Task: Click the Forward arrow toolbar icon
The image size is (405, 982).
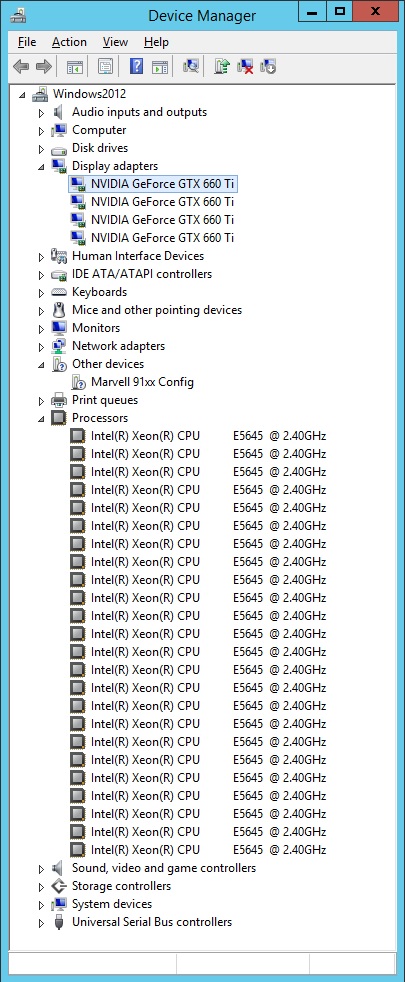Action: click(43, 66)
